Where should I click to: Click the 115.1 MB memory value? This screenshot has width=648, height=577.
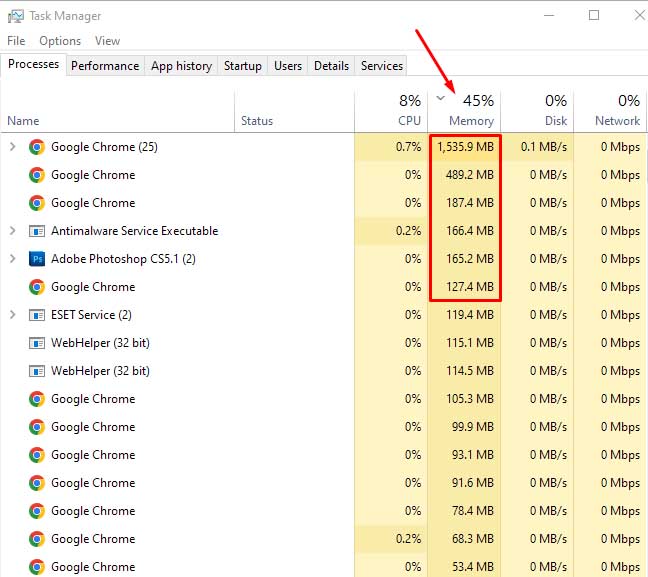[x=469, y=343]
